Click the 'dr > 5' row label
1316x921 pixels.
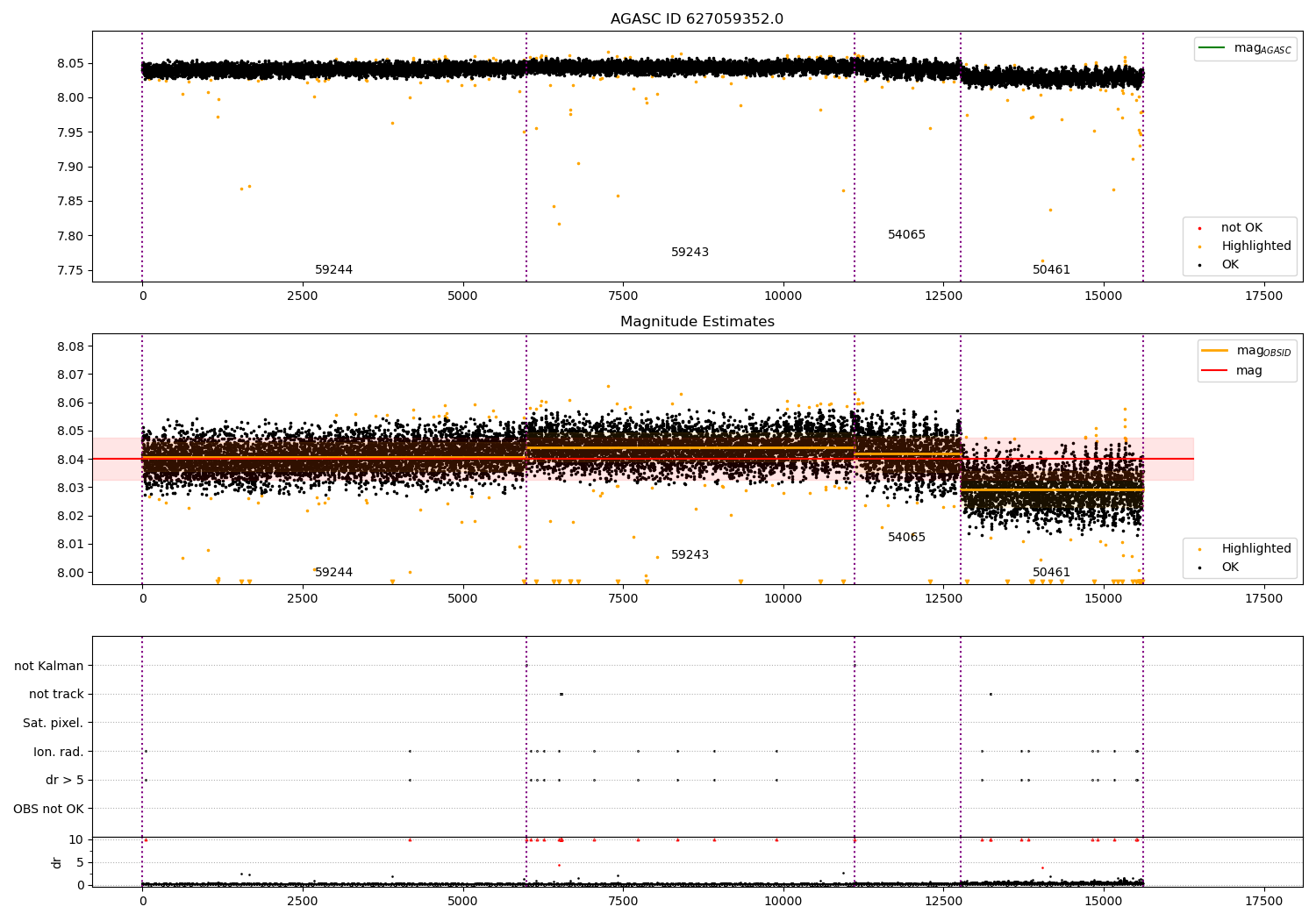[65, 780]
